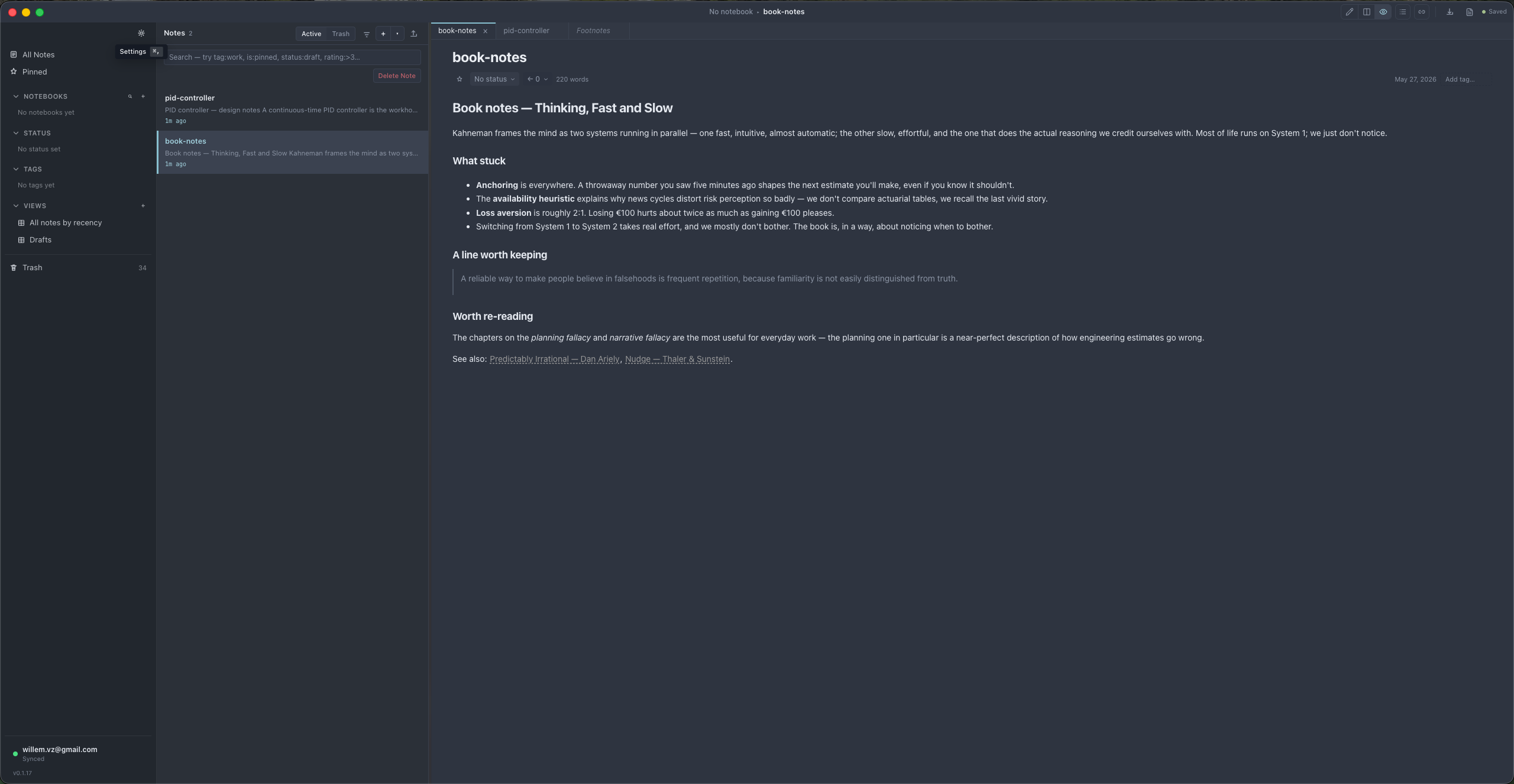
Task: Search notebooks with the magnifier icon
Action: [130, 96]
